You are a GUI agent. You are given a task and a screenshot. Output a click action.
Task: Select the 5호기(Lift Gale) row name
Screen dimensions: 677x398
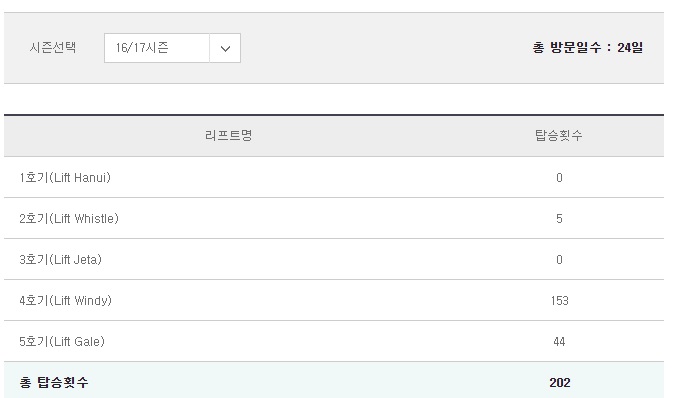[62, 341]
